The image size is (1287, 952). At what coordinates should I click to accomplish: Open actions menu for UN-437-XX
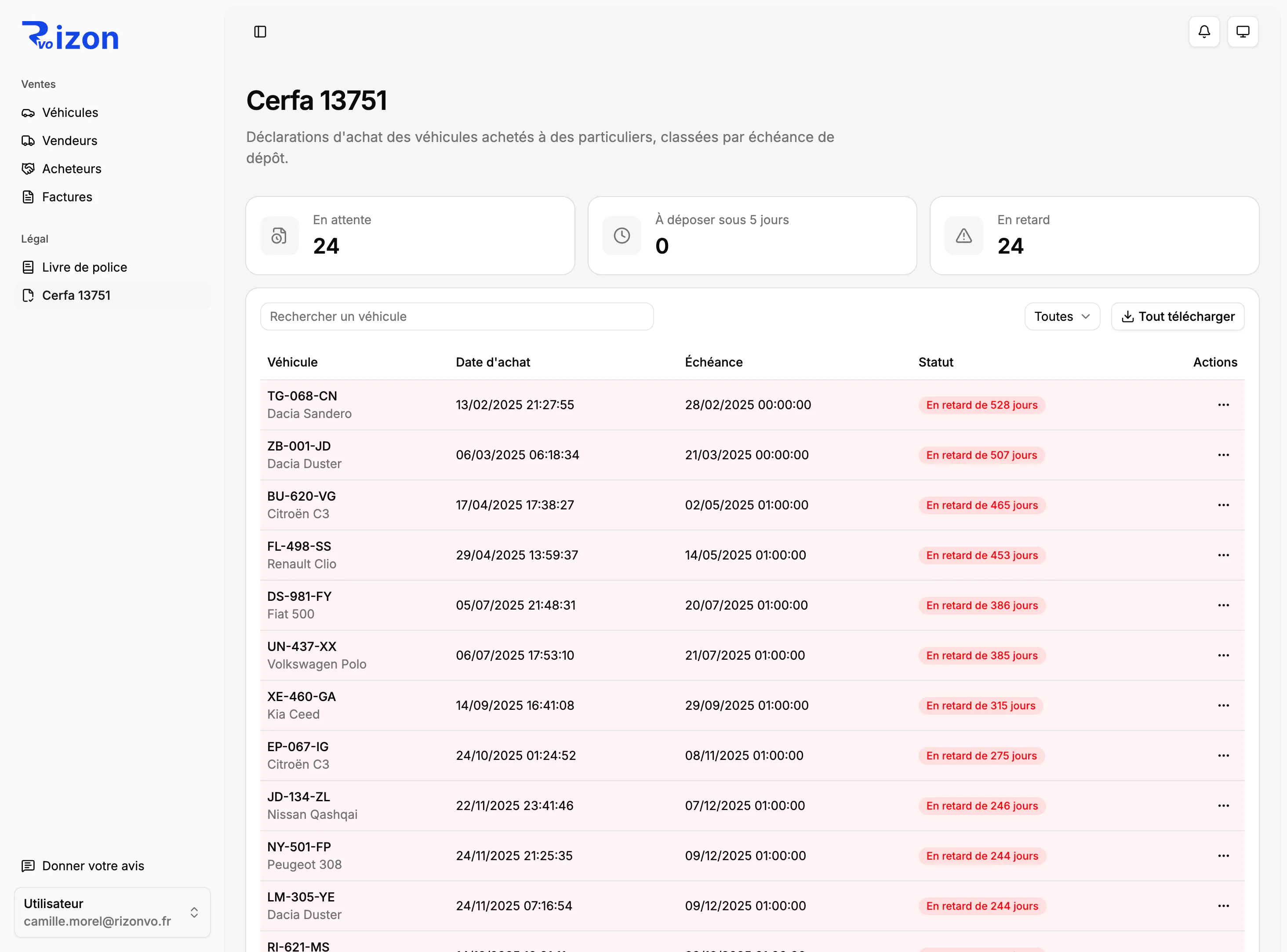[1223, 655]
